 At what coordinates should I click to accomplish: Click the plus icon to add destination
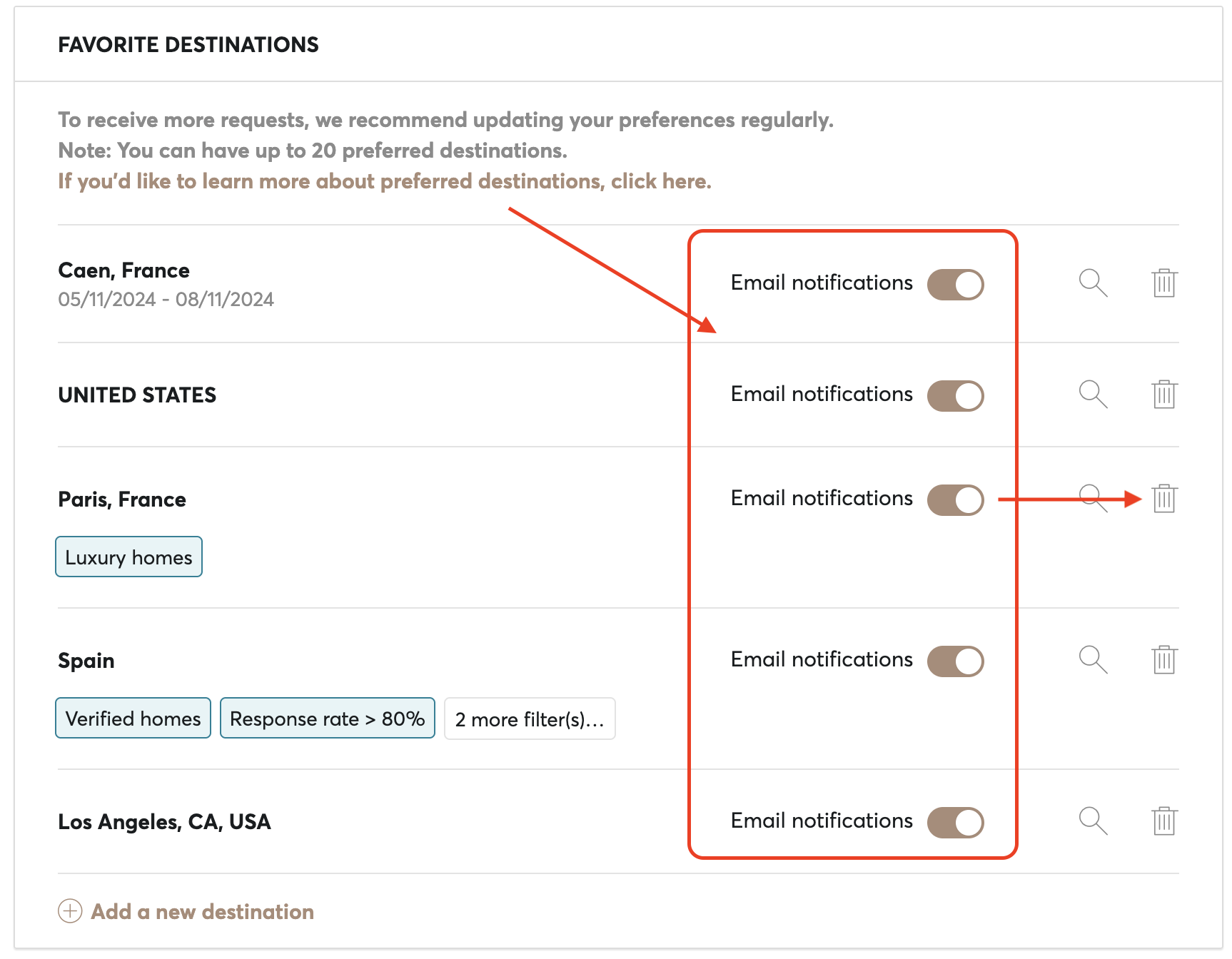pyautogui.click(x=69, y=911)
